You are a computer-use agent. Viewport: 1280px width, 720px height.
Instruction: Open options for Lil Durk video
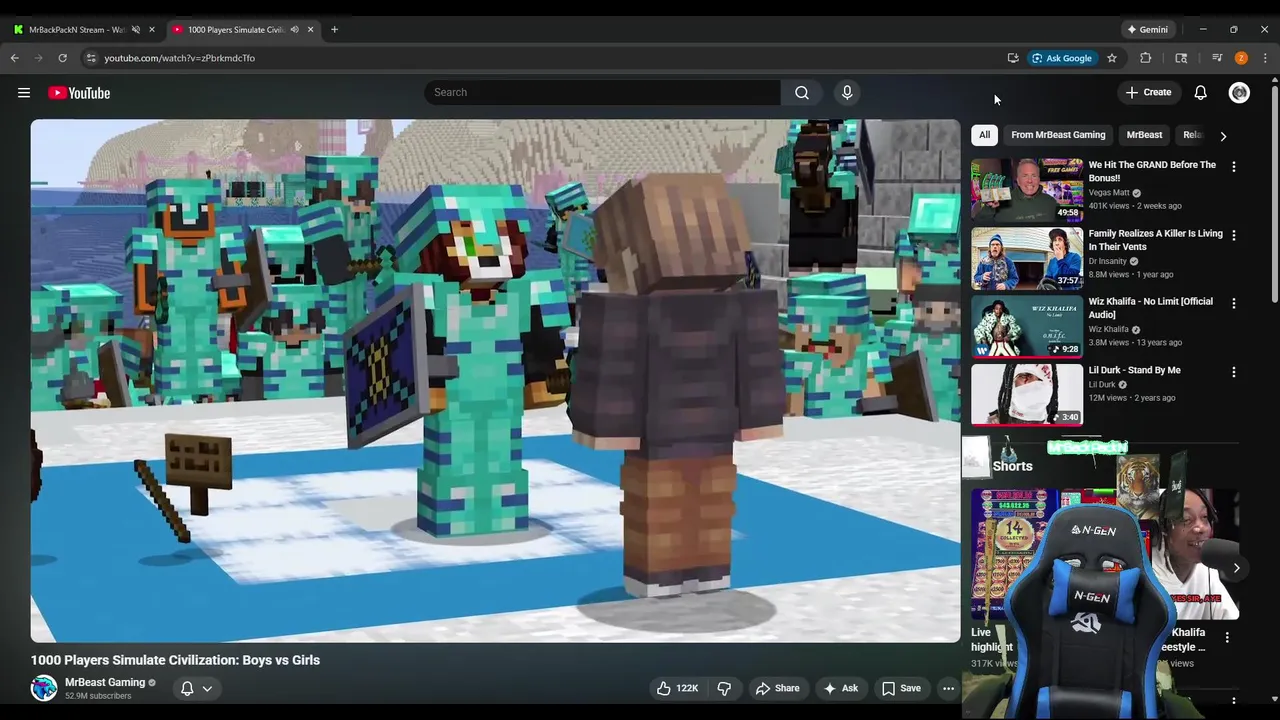pos(1233,372)
